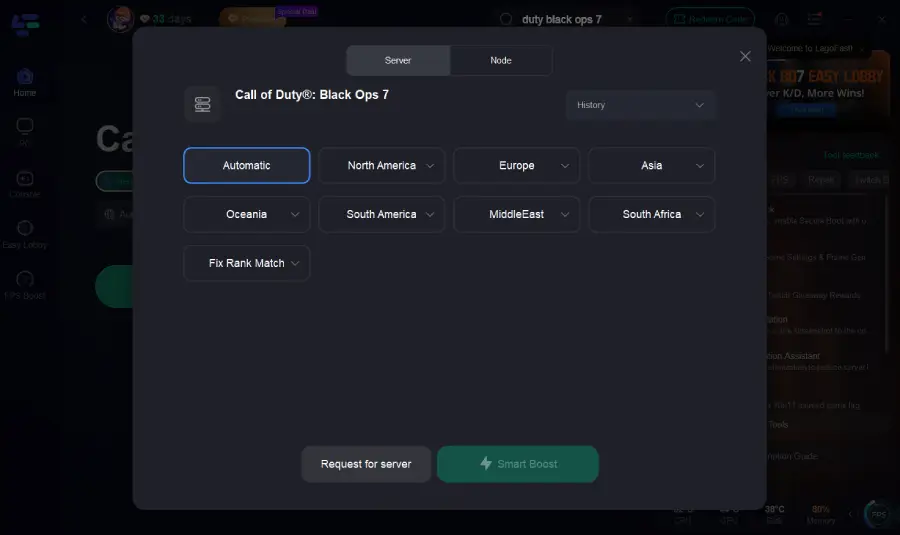
Task: Expand the Asia server list
Action: (651, 165)
